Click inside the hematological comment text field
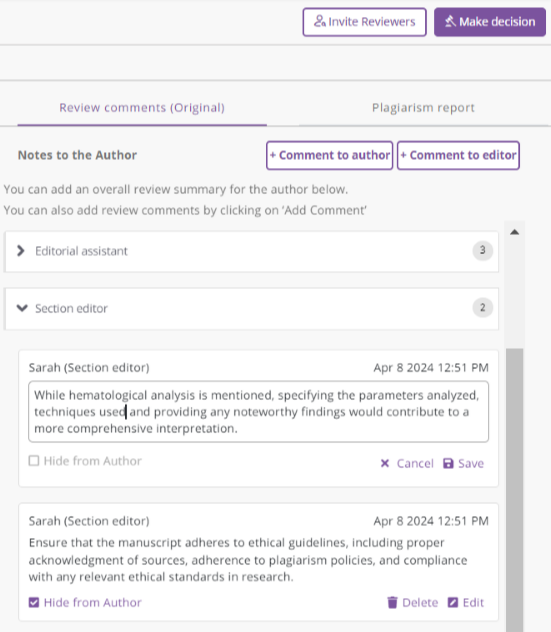551x632 pixels. tap(258, 412)
